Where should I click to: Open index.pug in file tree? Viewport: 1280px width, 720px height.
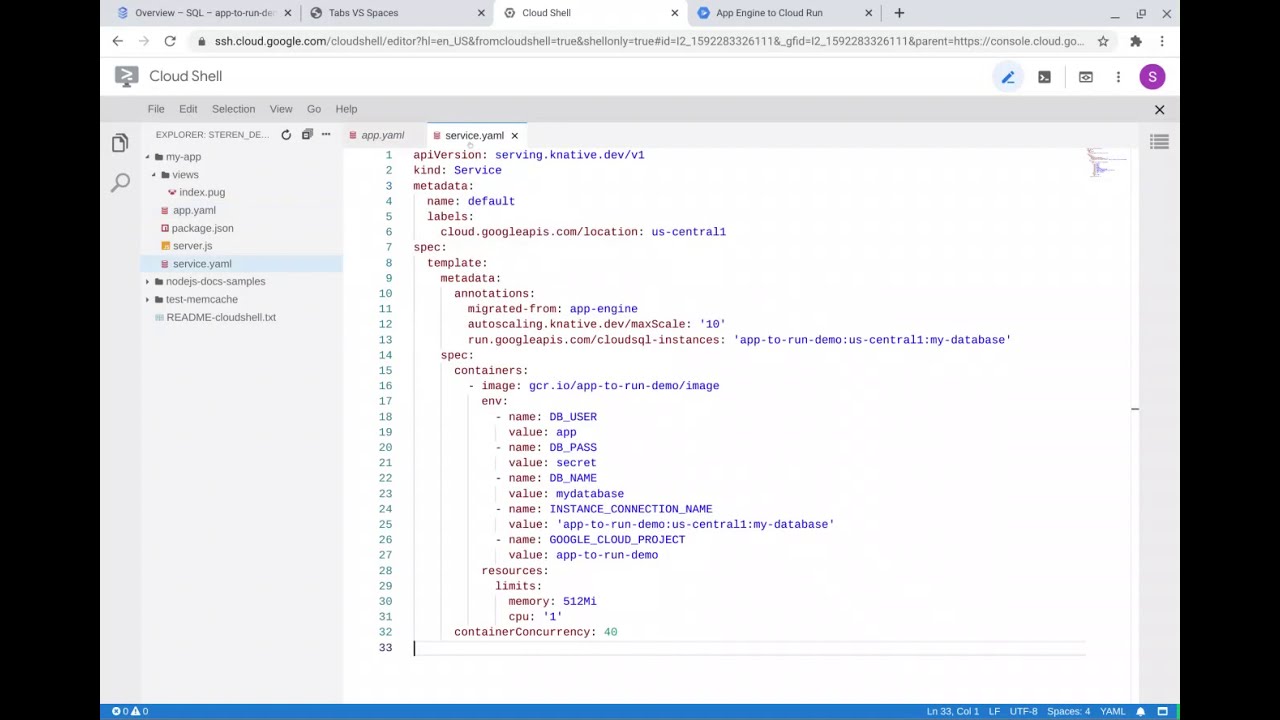(202, 192)
